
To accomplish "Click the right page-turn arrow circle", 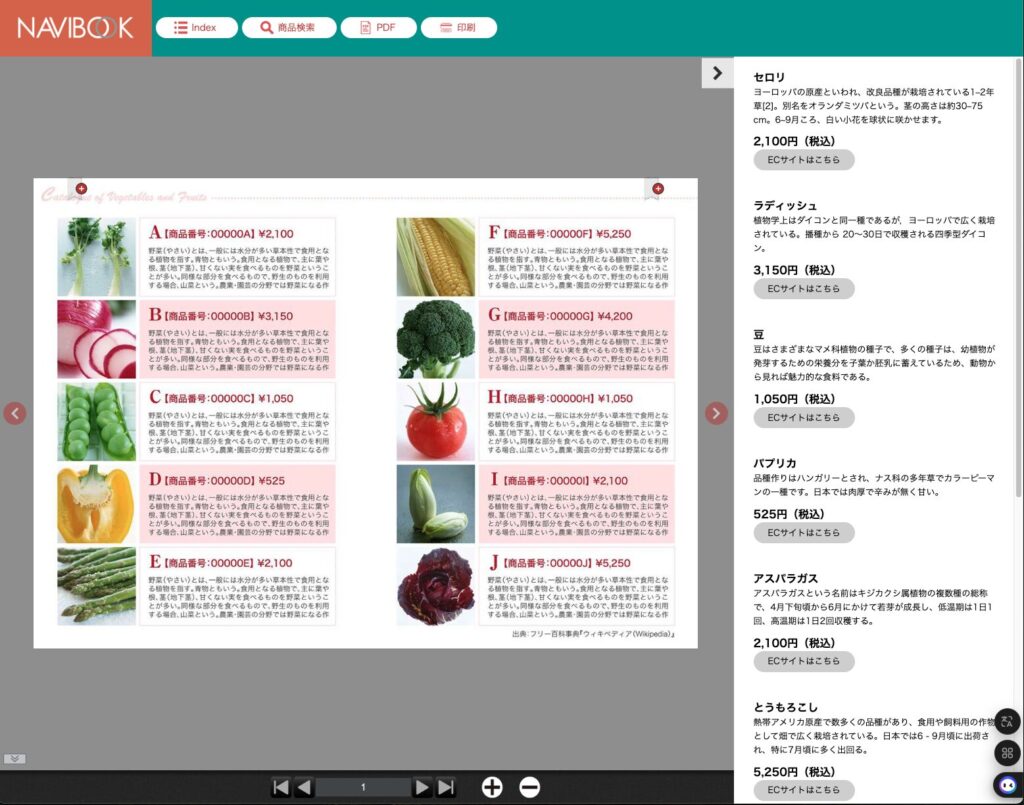I will [x=716, y=413].
